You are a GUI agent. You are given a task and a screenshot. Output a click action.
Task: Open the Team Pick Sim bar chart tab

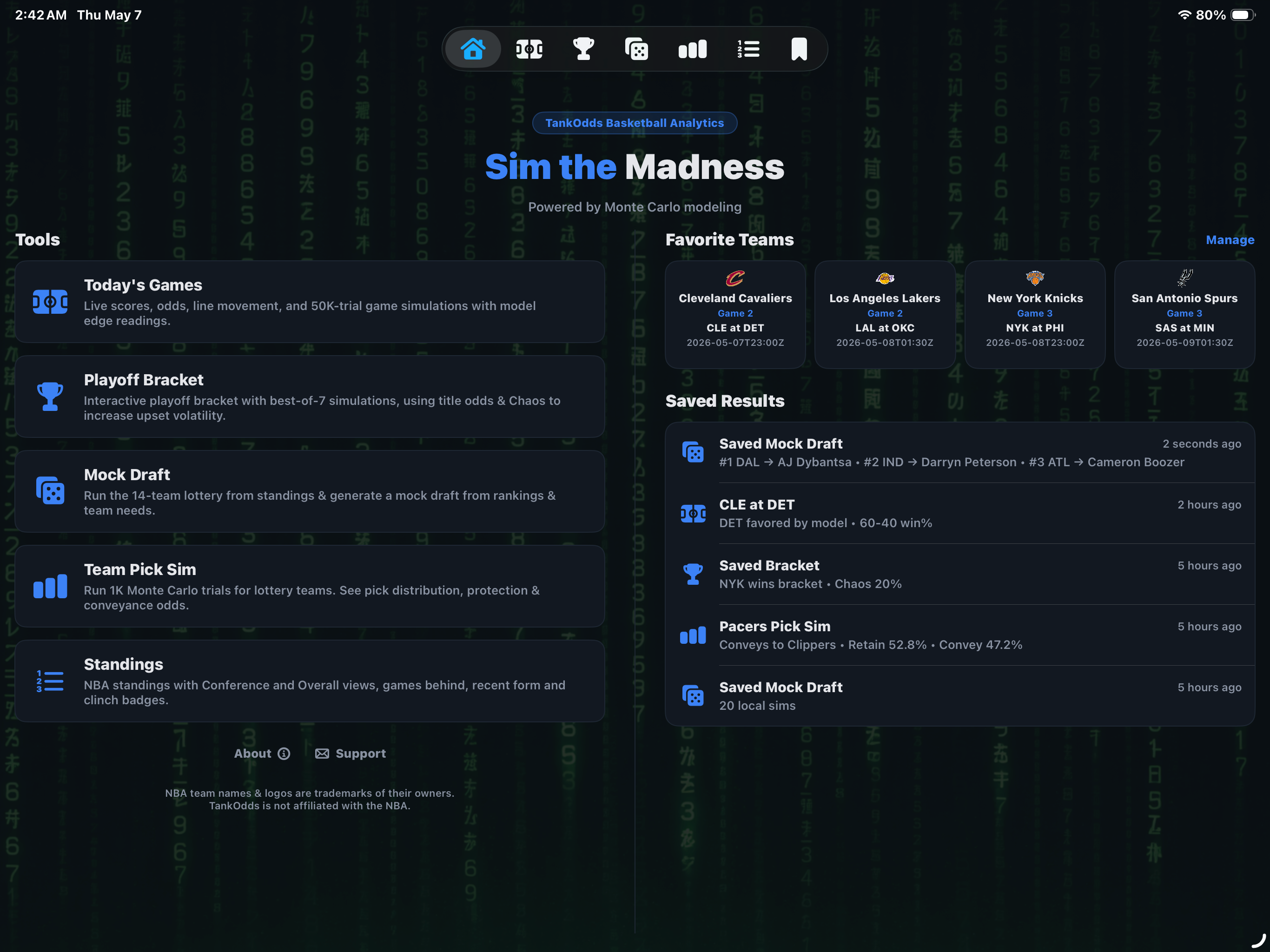693,49
